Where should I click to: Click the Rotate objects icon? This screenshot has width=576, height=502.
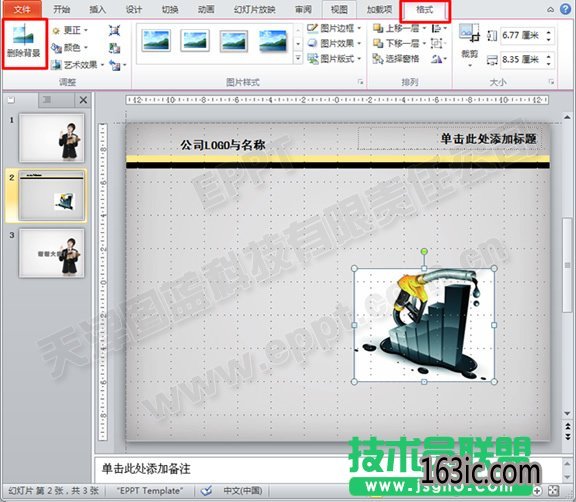coord(439,59)
